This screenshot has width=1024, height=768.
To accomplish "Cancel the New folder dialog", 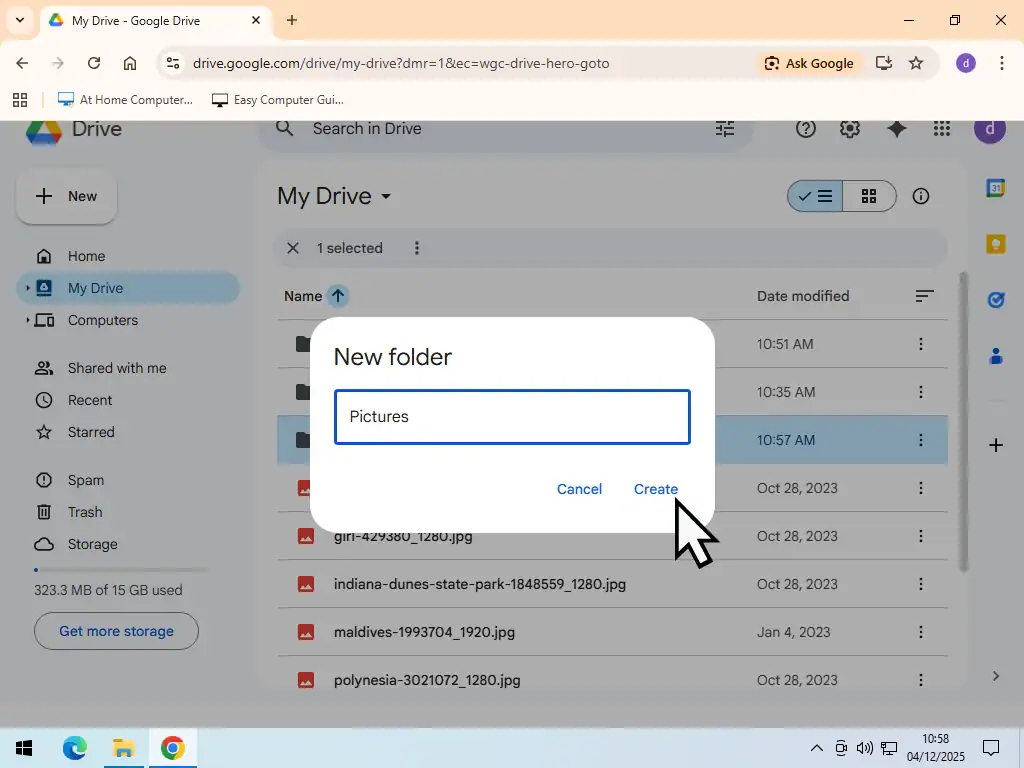I will click(x=579, y=489).
